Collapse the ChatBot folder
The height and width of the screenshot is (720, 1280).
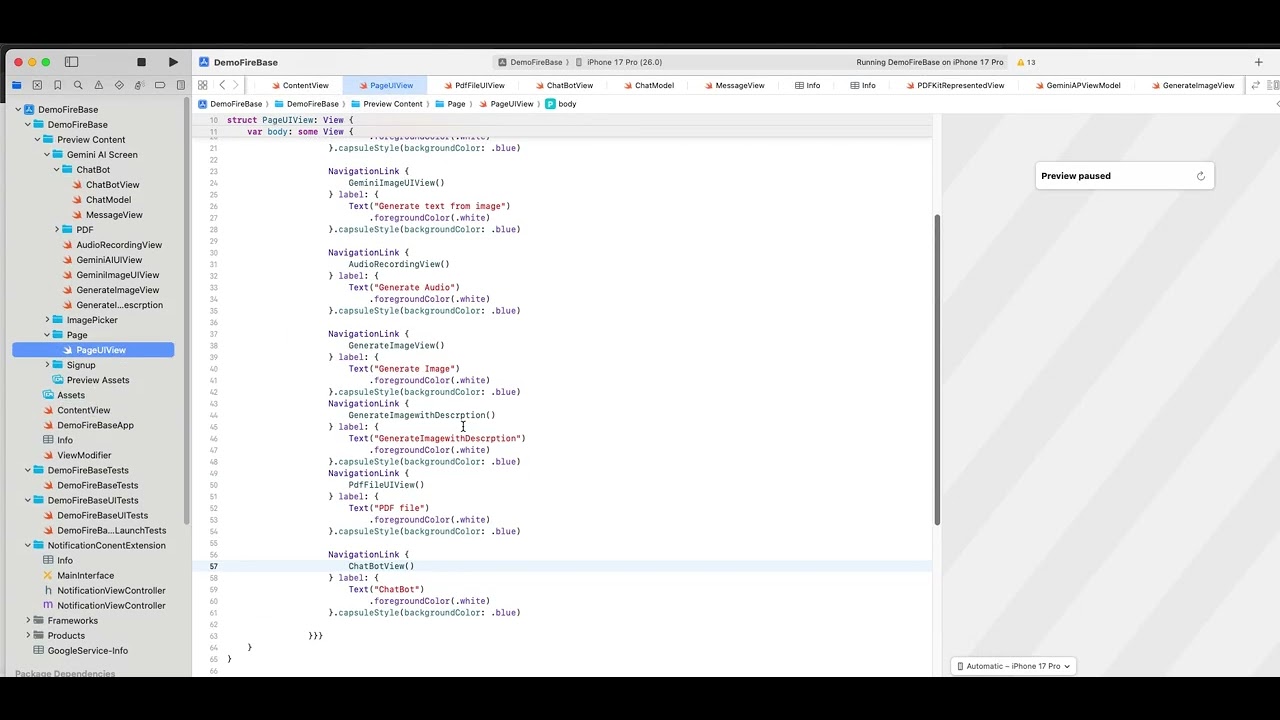[x=57, y=170]
